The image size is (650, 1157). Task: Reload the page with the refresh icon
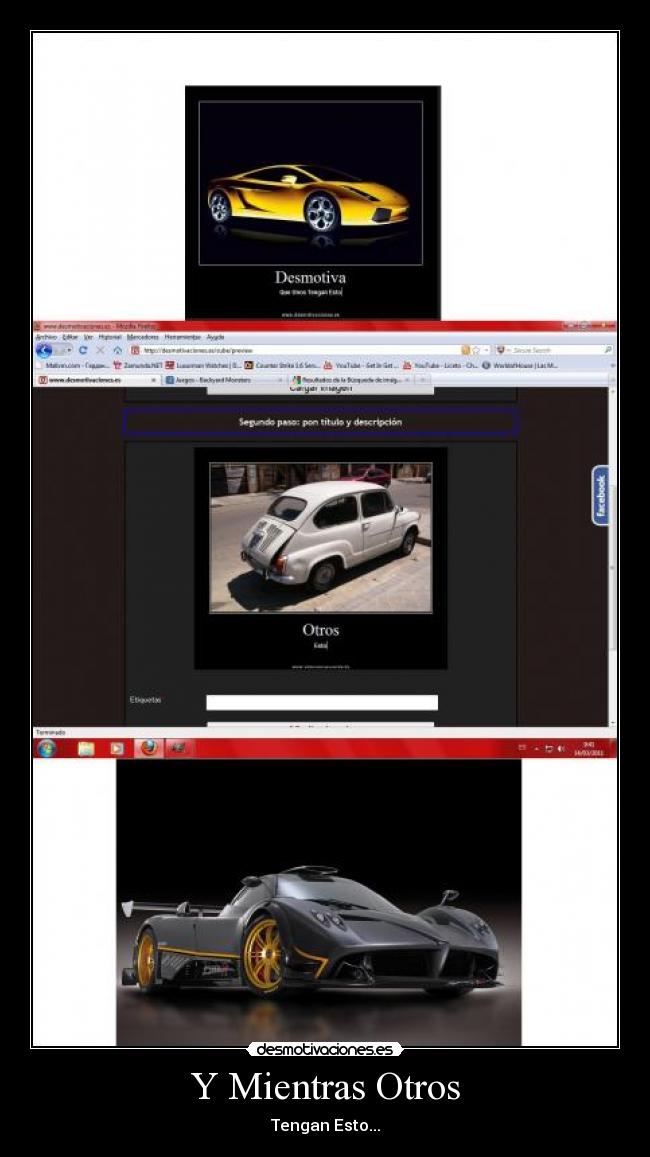click(x=83, y=350)
